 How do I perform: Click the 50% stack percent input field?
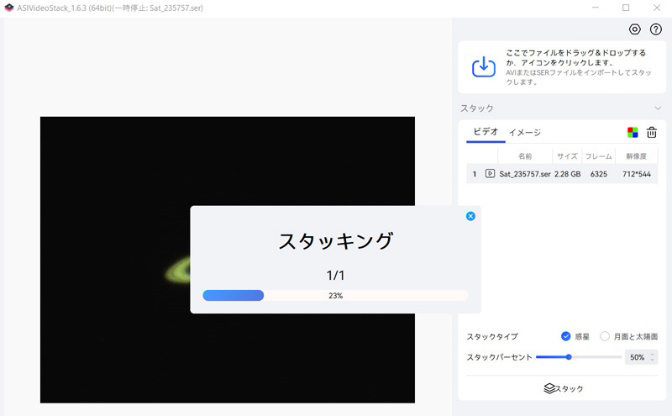(x=636, y=357)
